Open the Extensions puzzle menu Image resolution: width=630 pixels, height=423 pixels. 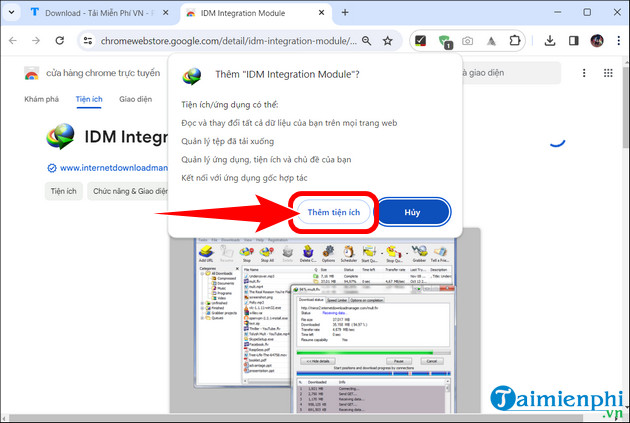coord(515,41)
